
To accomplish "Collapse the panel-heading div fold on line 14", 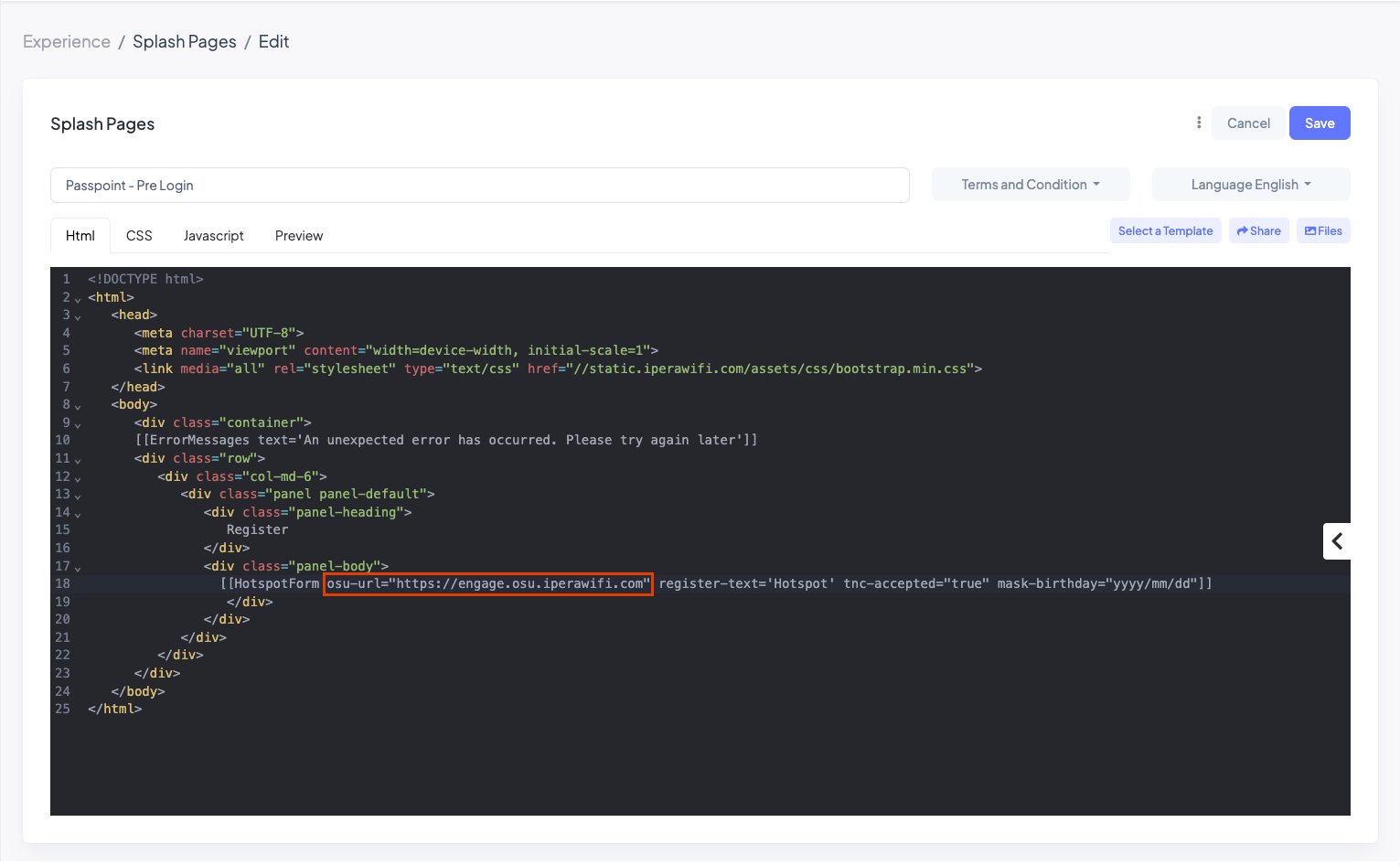I will click(78, 514).
